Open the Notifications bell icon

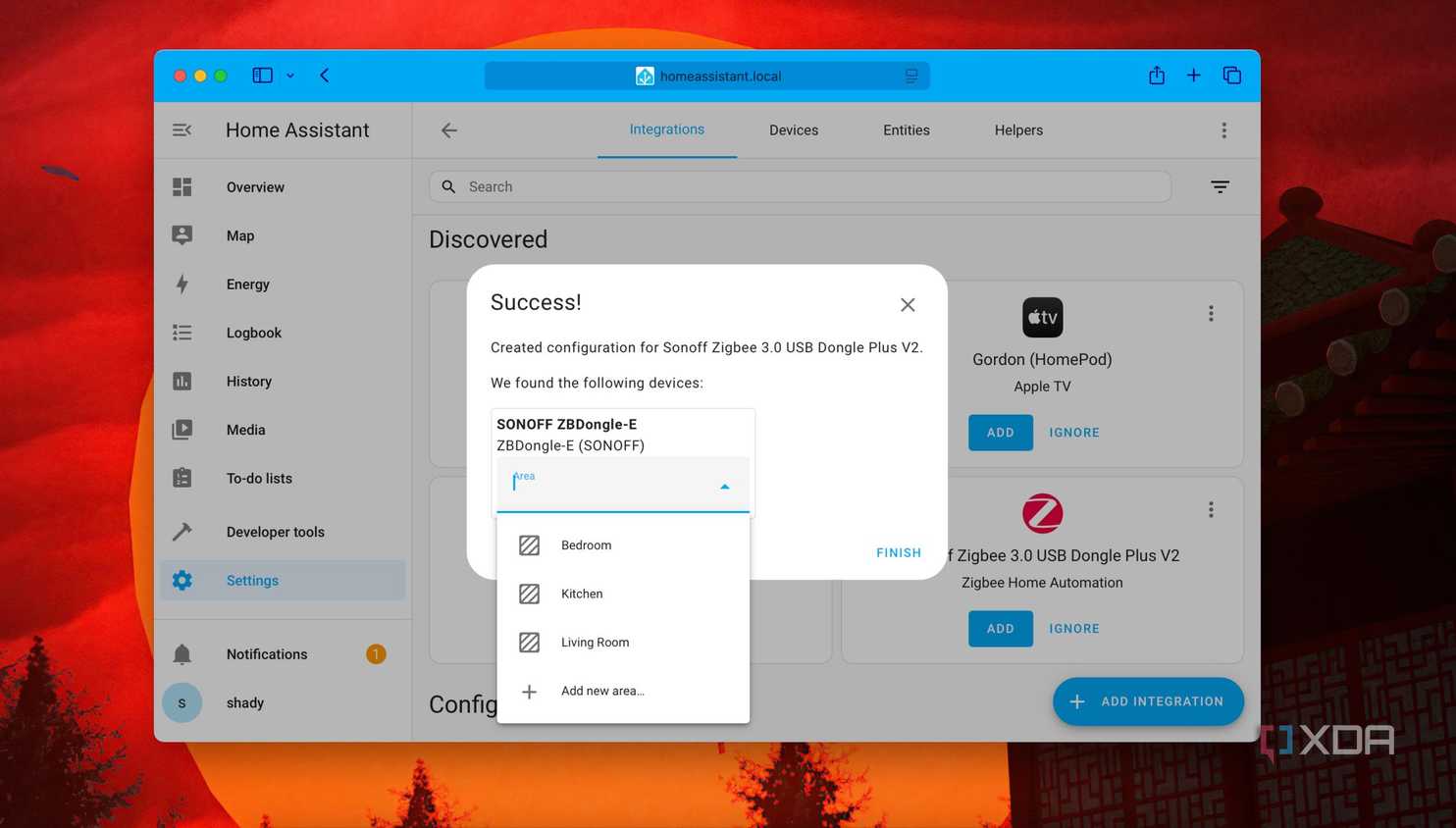point(182,654)
